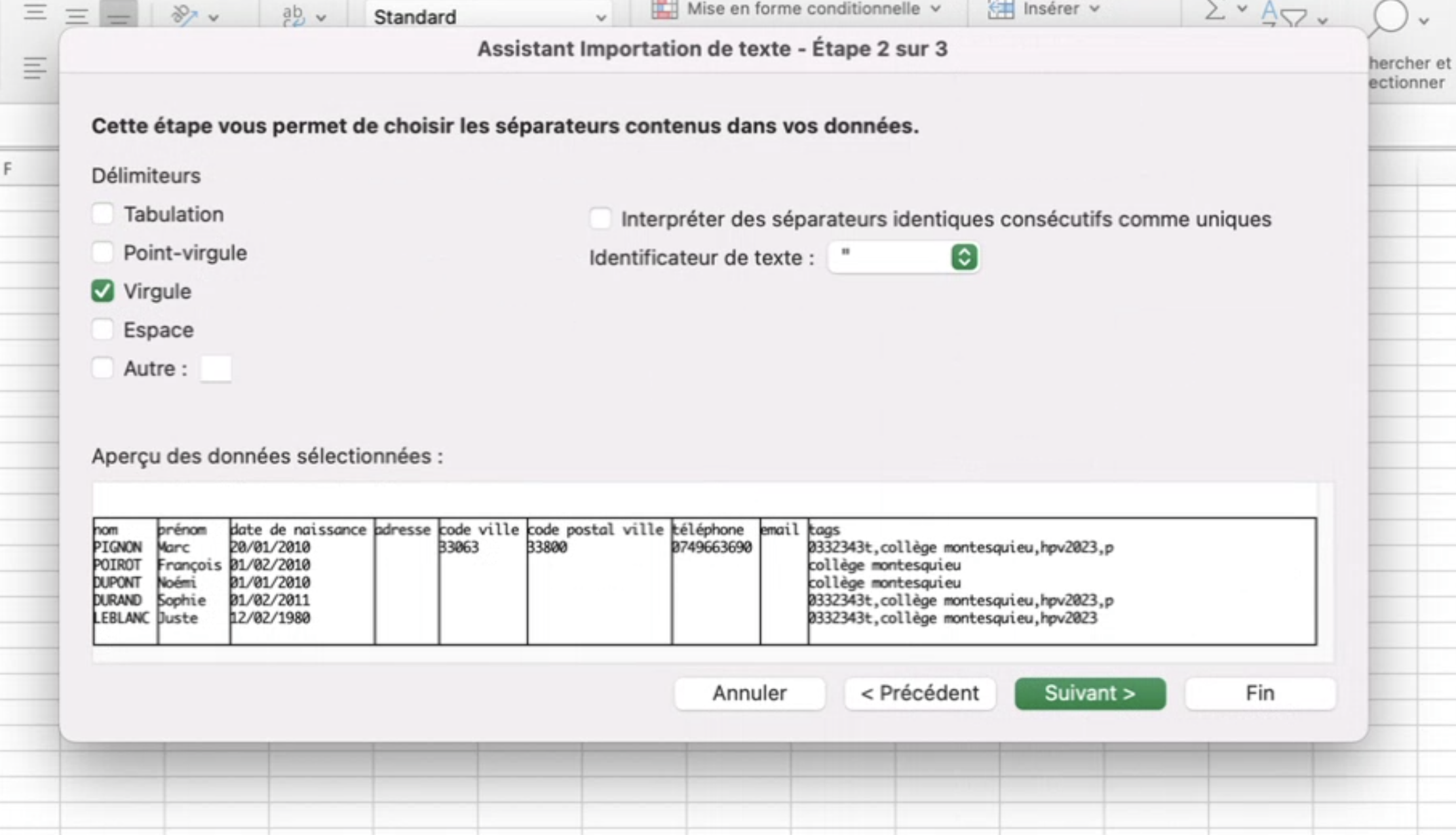
Task: Click the Annuler button
Action: (x=750, y=693)
